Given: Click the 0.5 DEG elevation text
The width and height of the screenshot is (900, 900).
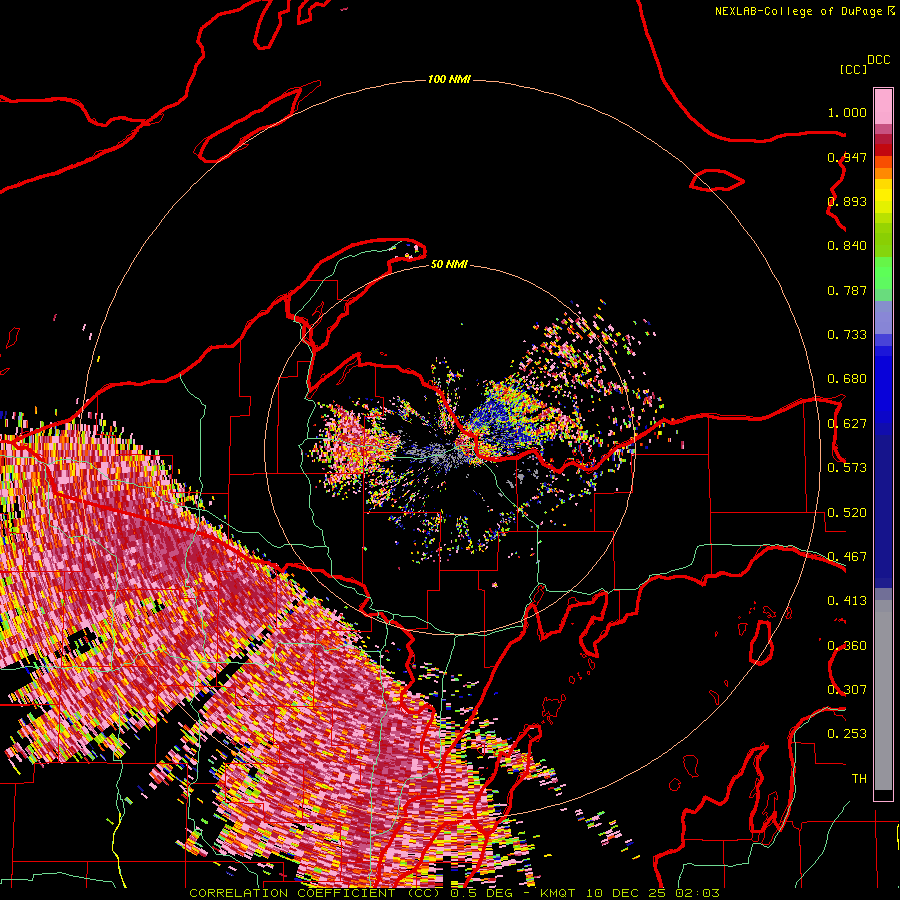Looking at the screenshot, I should click(480, 893).
